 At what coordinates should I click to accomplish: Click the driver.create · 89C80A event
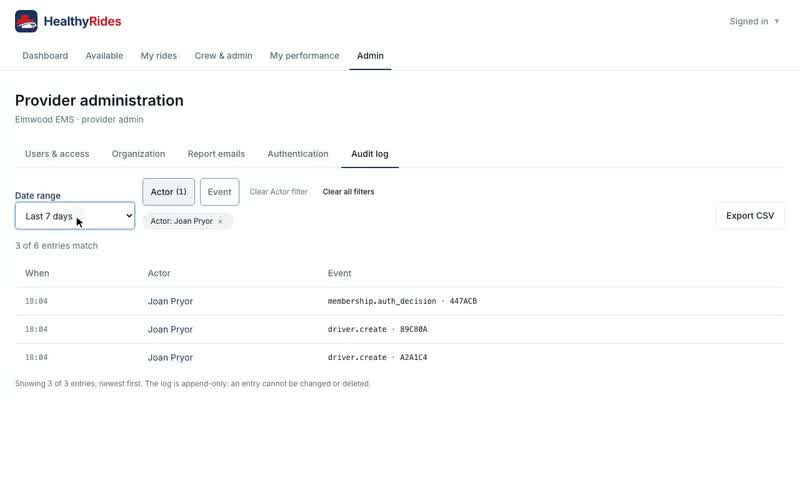[x=378, y=329]
